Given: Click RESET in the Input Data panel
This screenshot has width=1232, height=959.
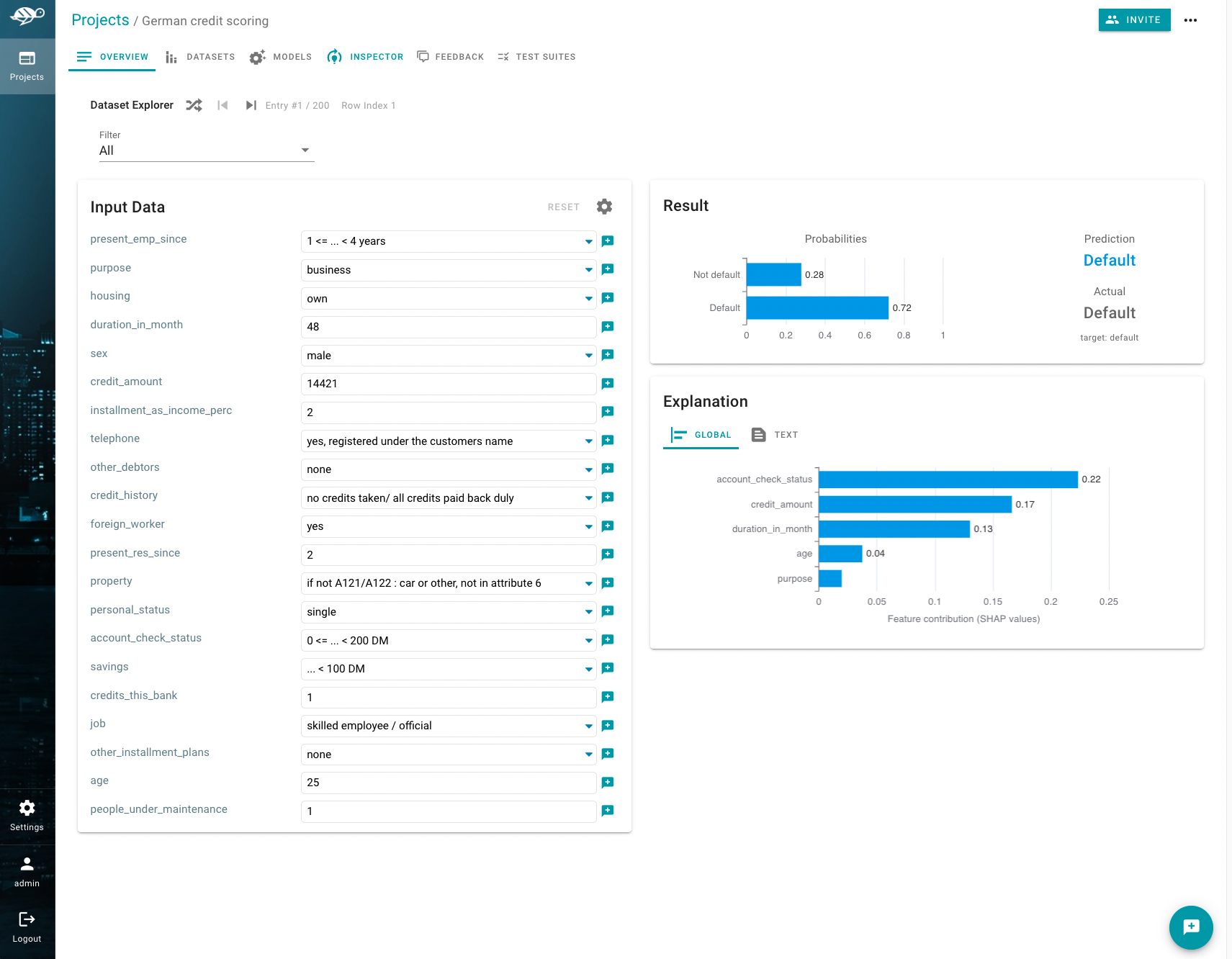Looking at the screenshot, I should click(564, 207).
